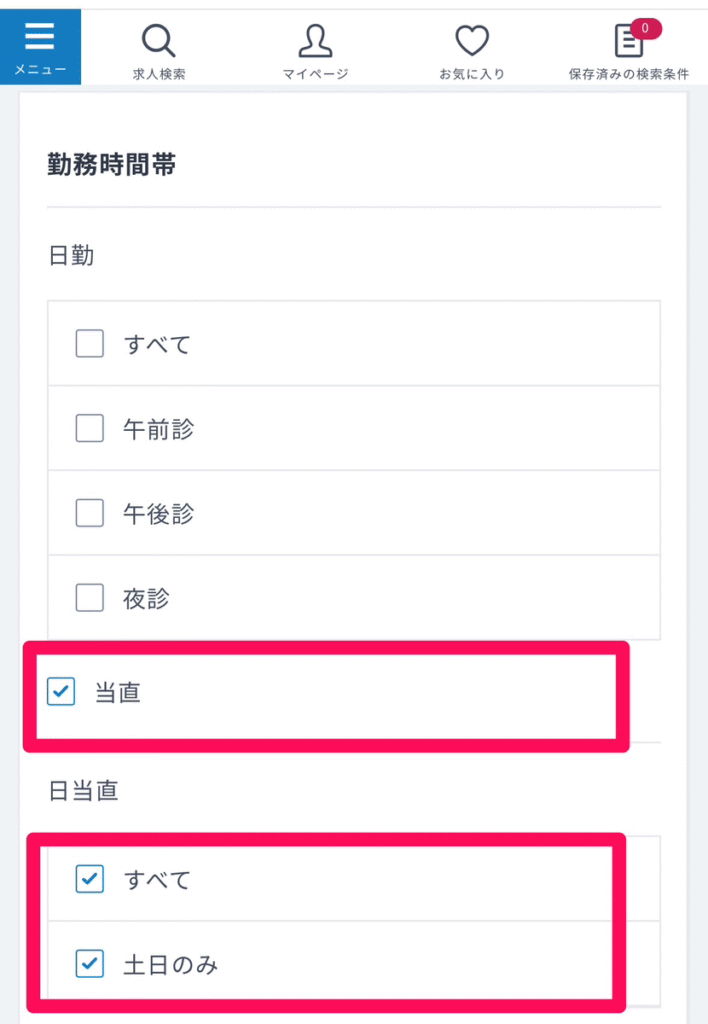
Task: Uncheck the すべて checkbox under 日当直
Action: tap(90, 879)
